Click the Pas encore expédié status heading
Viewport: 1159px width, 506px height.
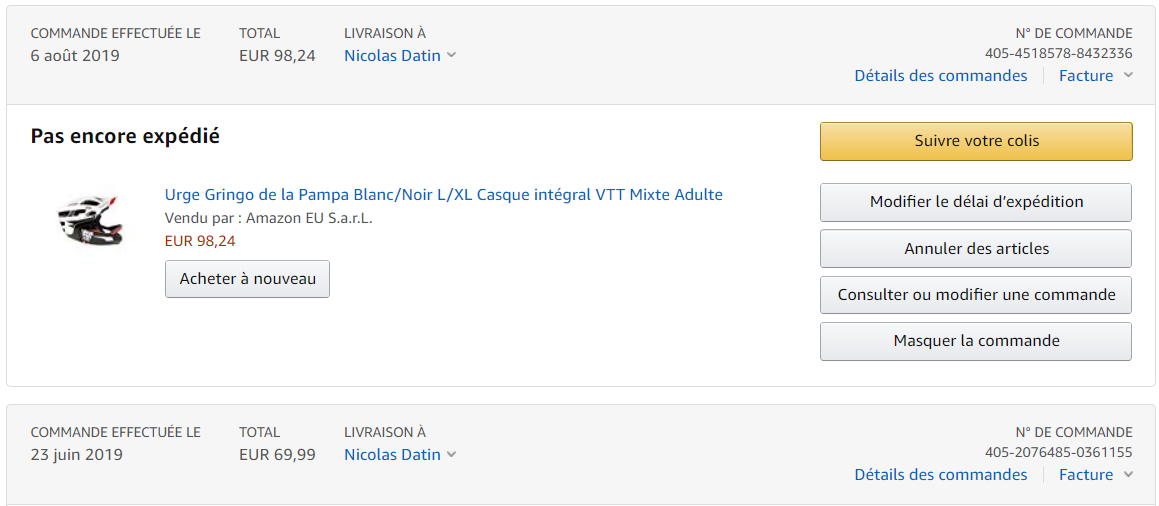click(125, 137)
